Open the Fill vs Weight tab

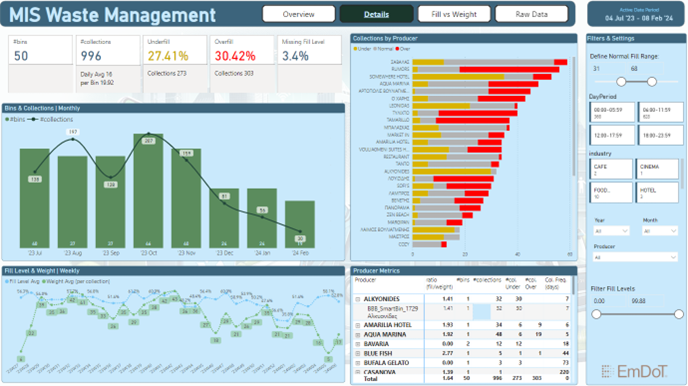tap(454, 14)
